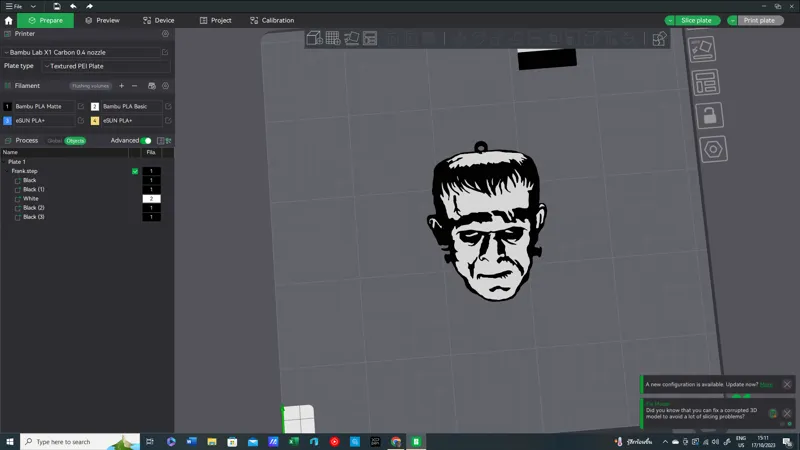Image resolution: width=800 pixels, height=450 pixels.
Task: Click the Redo arrow
Action: click(89, 6)
